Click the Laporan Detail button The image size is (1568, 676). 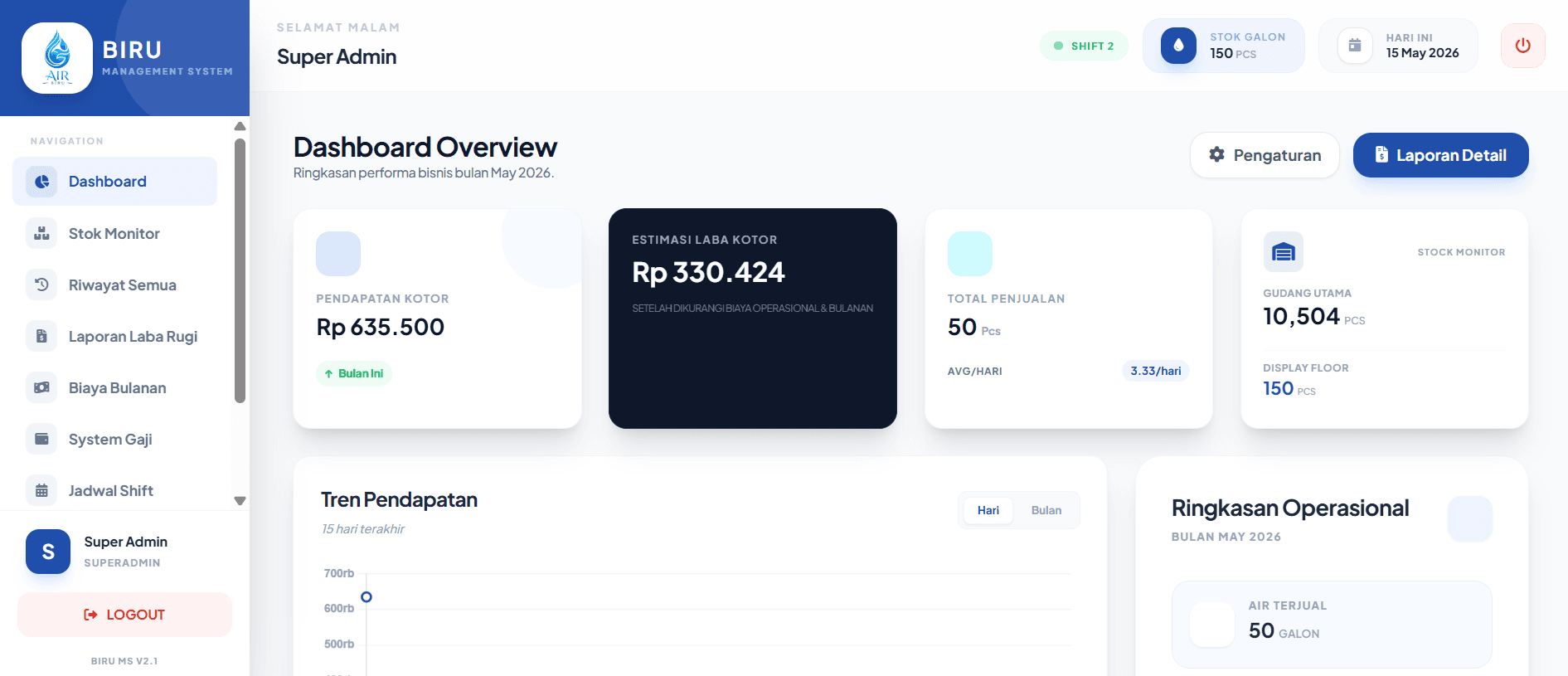point(1440,155)
